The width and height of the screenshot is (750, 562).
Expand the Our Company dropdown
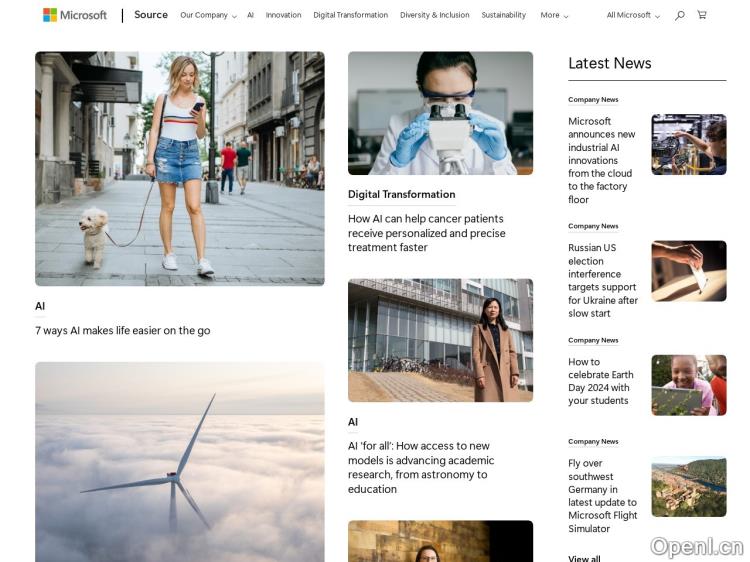208,16
